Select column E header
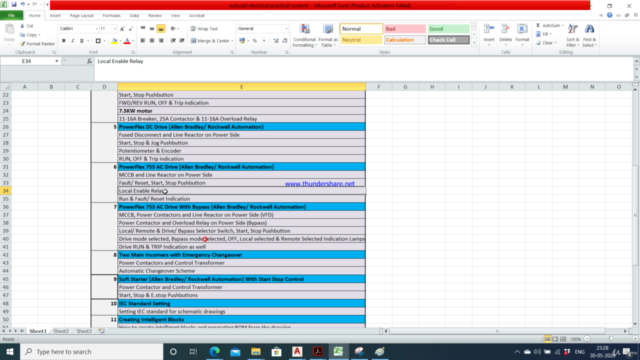The height and width of the screenshot is (360, 640). 241,87
